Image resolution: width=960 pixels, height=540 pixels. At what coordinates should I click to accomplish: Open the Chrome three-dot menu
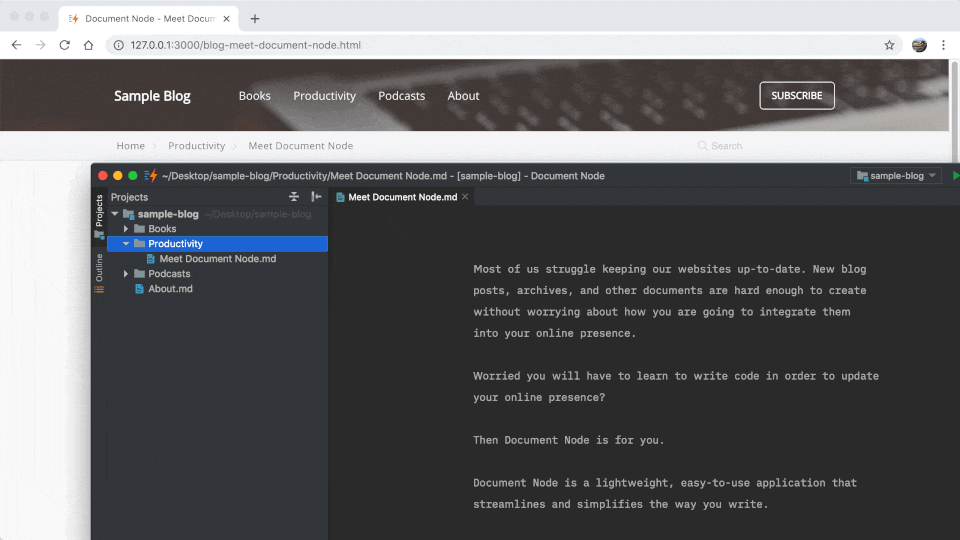(x=943, y=45)
